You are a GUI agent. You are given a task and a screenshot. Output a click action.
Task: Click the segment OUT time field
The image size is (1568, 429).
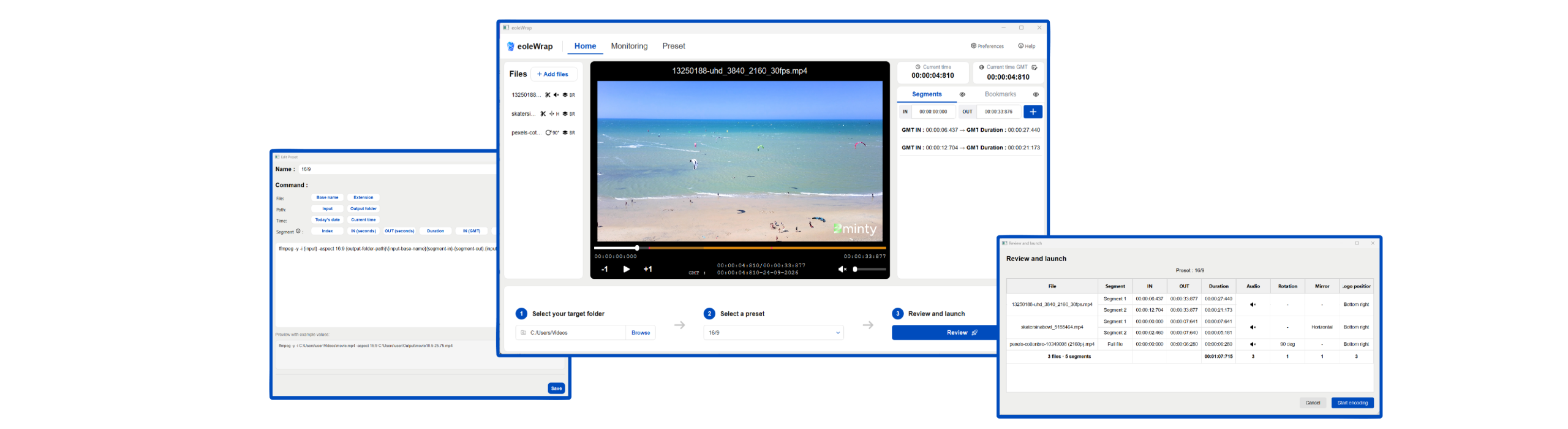pos(998,112)
